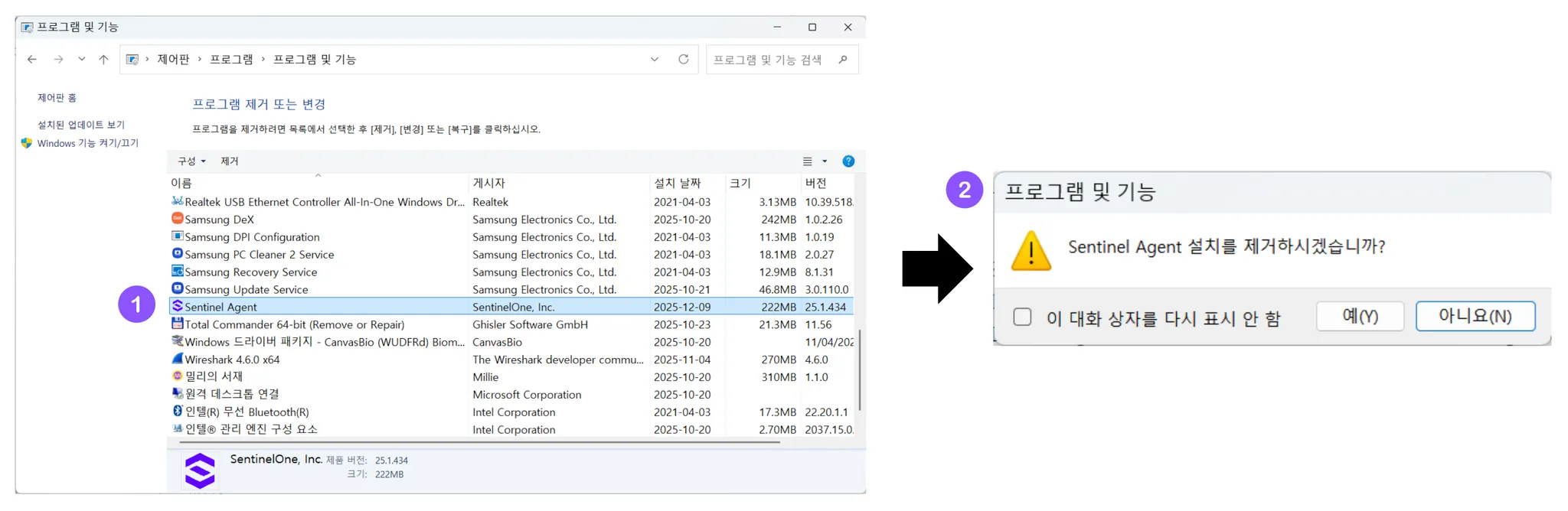This screenshot has height=511, width=1568.
Task: Select the Samsung DeX entry name
Action: [220, 220]
